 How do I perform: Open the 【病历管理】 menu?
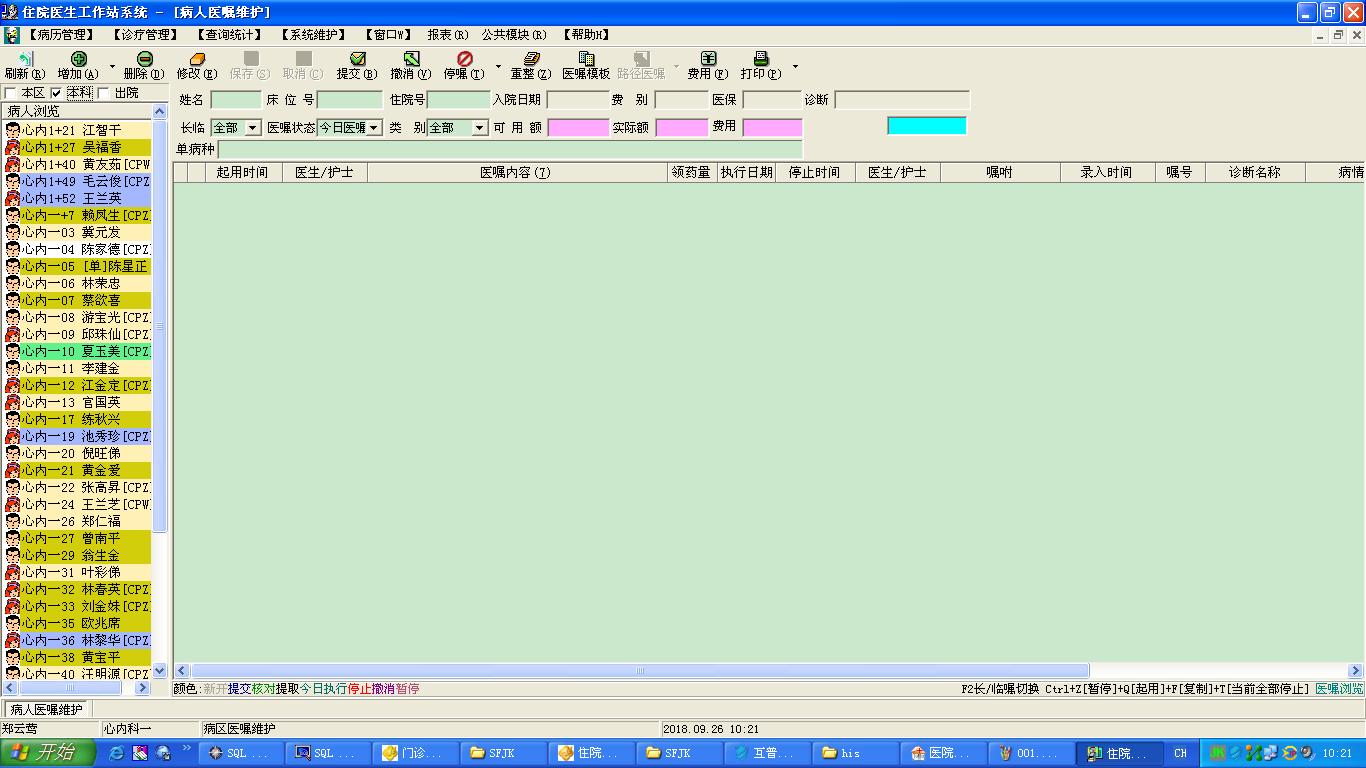click(62, 35)
